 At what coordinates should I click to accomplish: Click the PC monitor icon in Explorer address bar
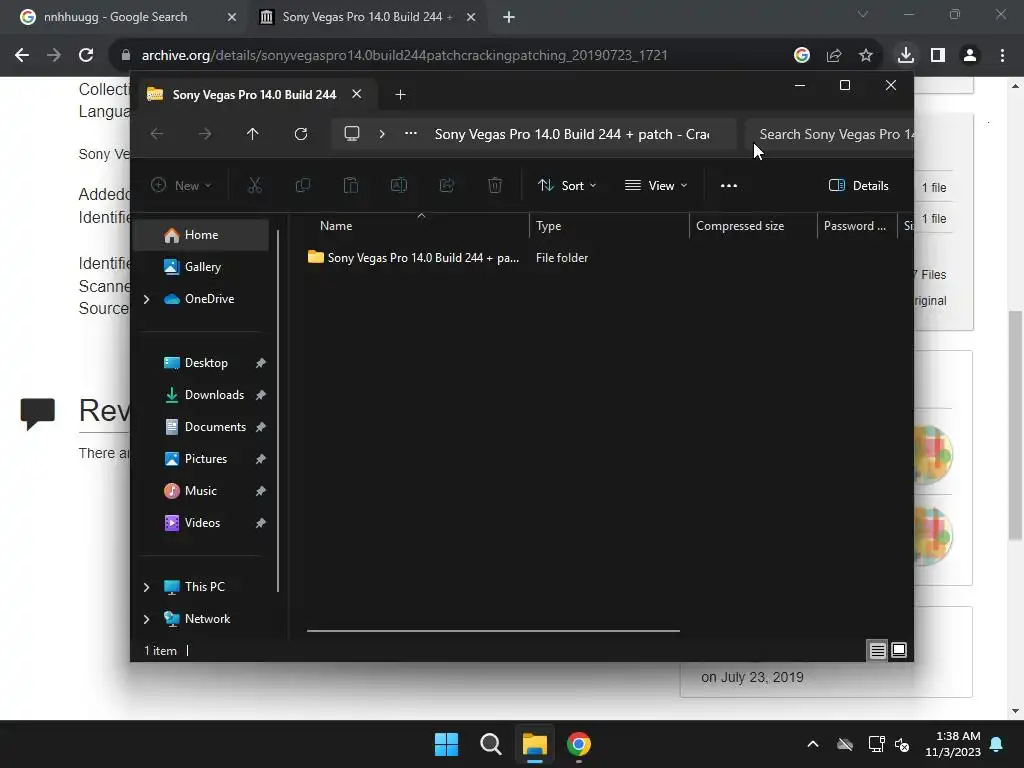click(352, 134)
